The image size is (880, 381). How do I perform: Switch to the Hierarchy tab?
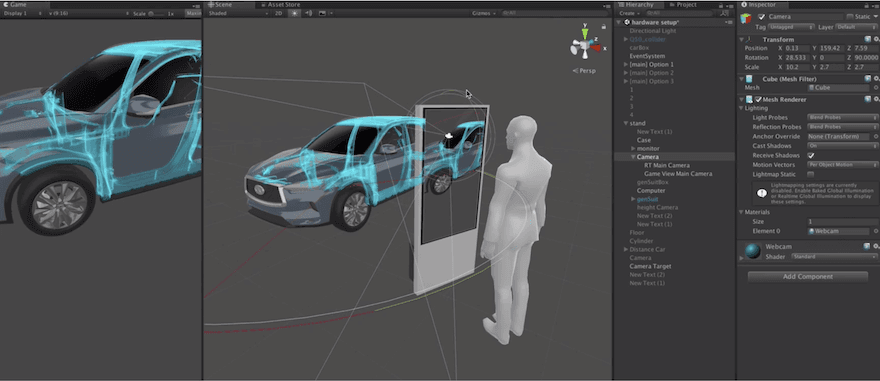click(x=638, y=4)
